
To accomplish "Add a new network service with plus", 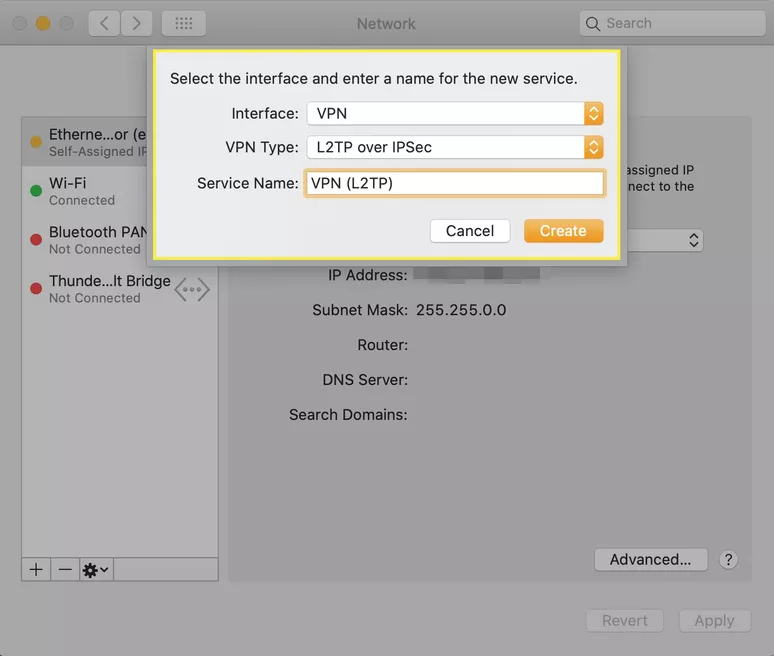I will pos(36,570).
